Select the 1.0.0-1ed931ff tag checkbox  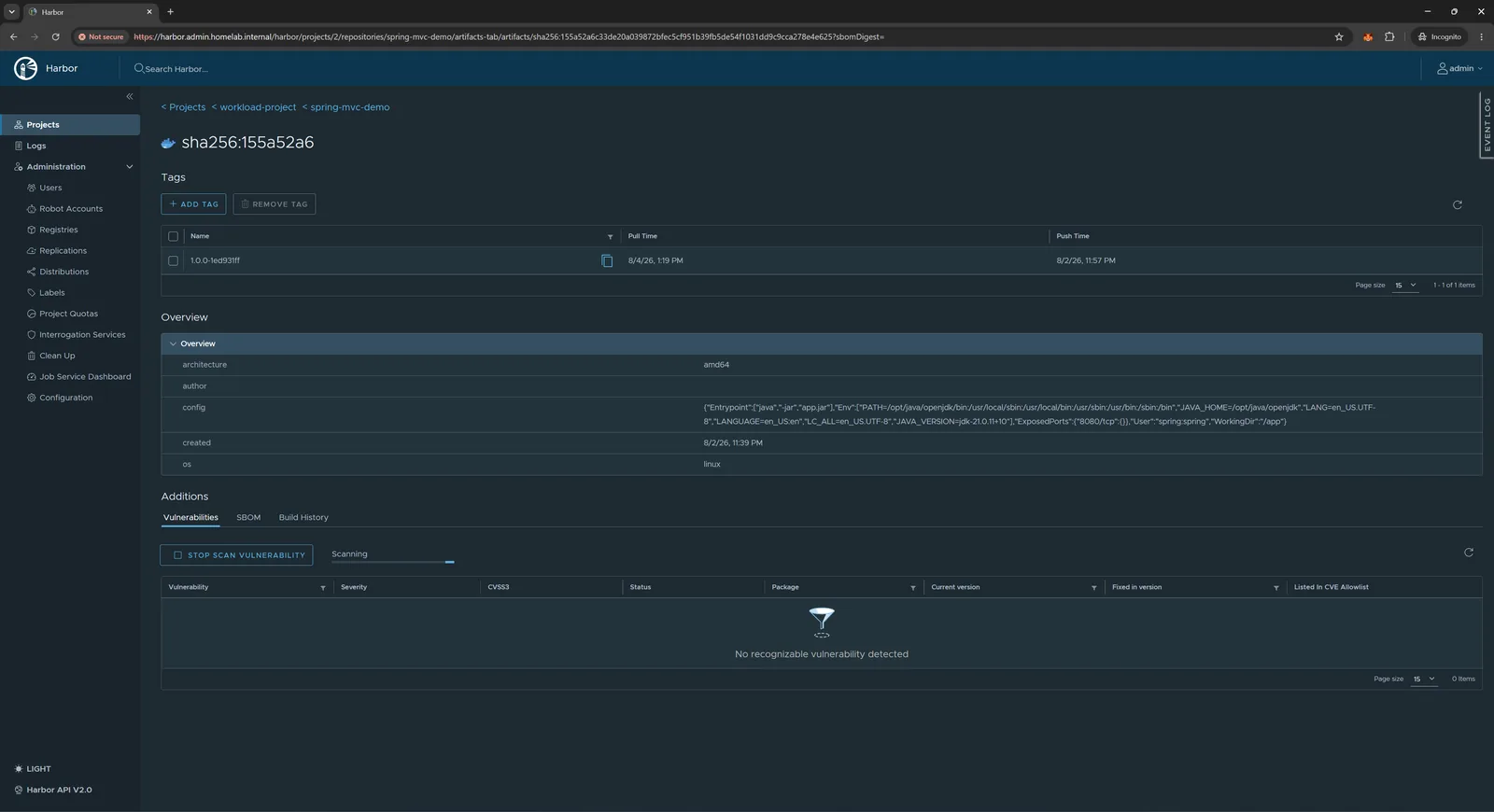pyautogui.click(x=173, y=260)
